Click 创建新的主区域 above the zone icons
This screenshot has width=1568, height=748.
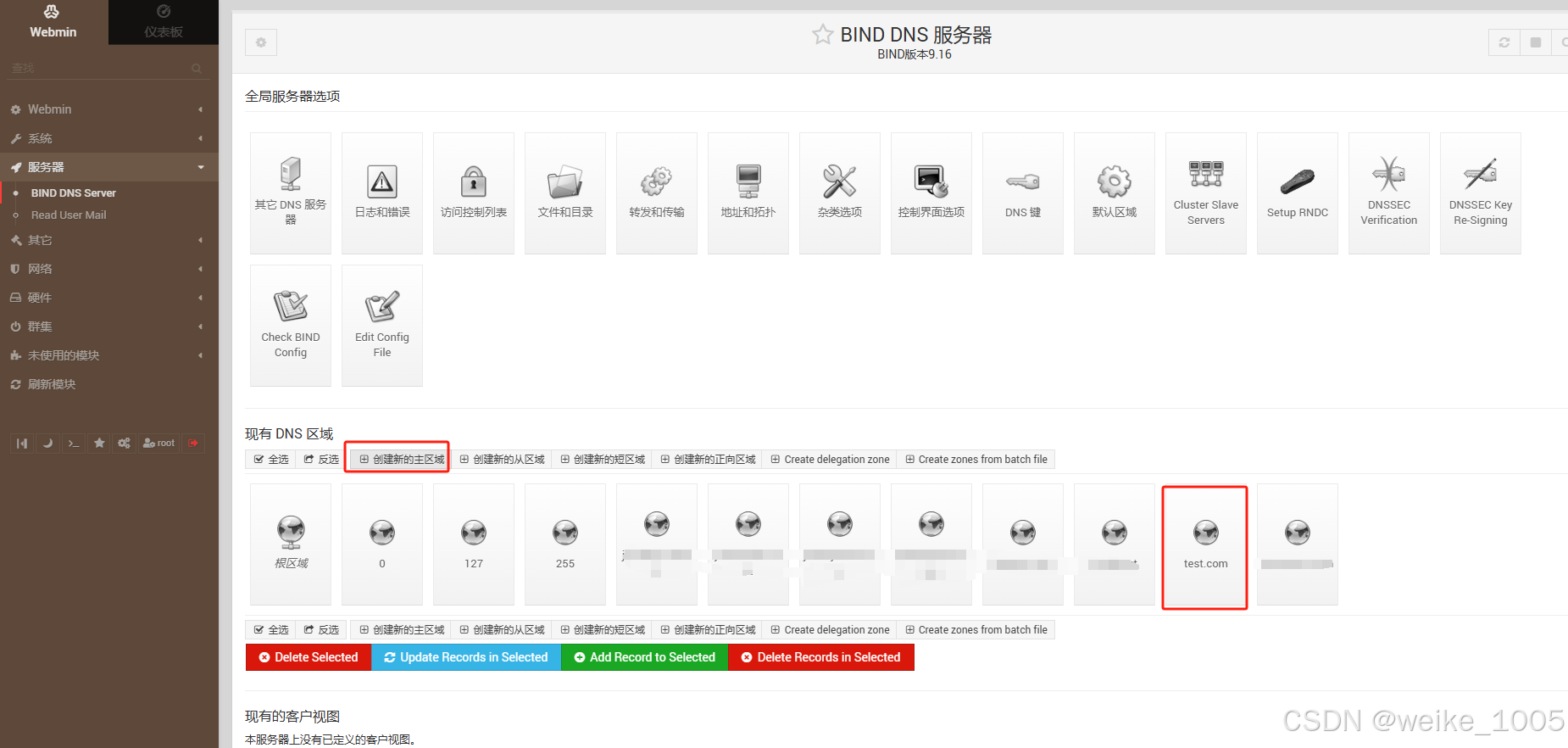click(402, 459)
